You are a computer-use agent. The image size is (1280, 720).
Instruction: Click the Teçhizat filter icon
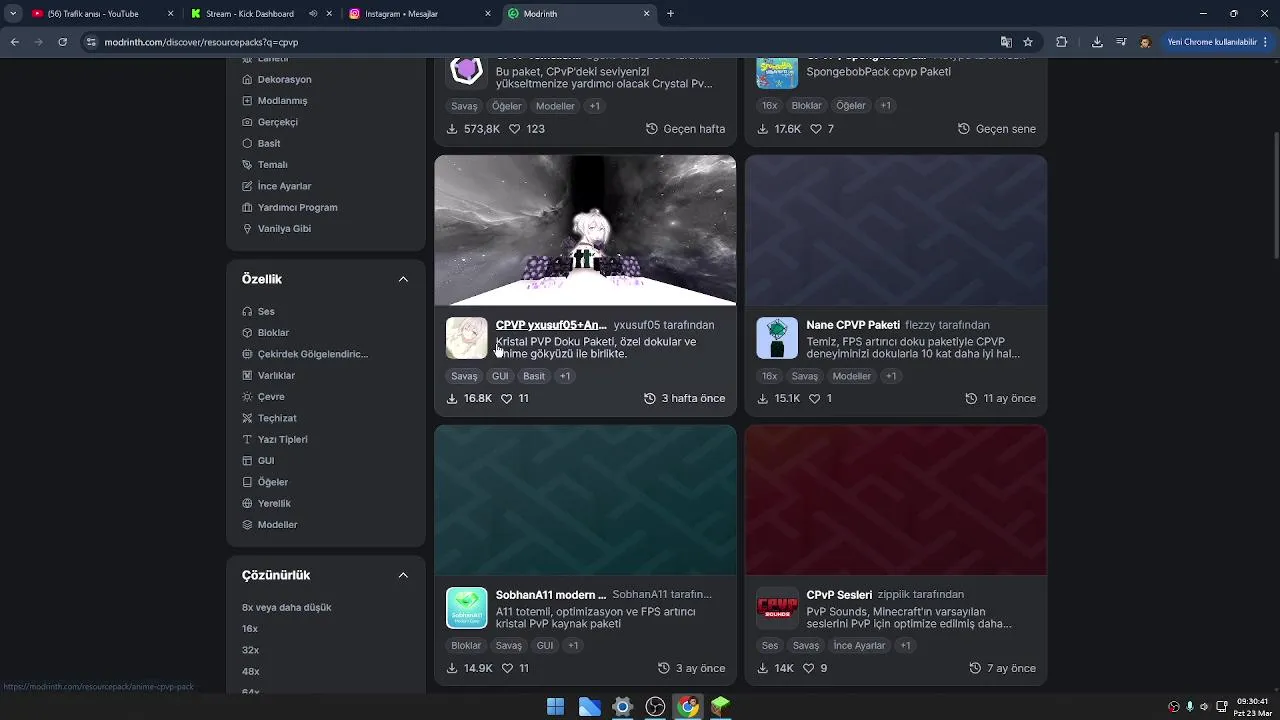coord(247,418)
